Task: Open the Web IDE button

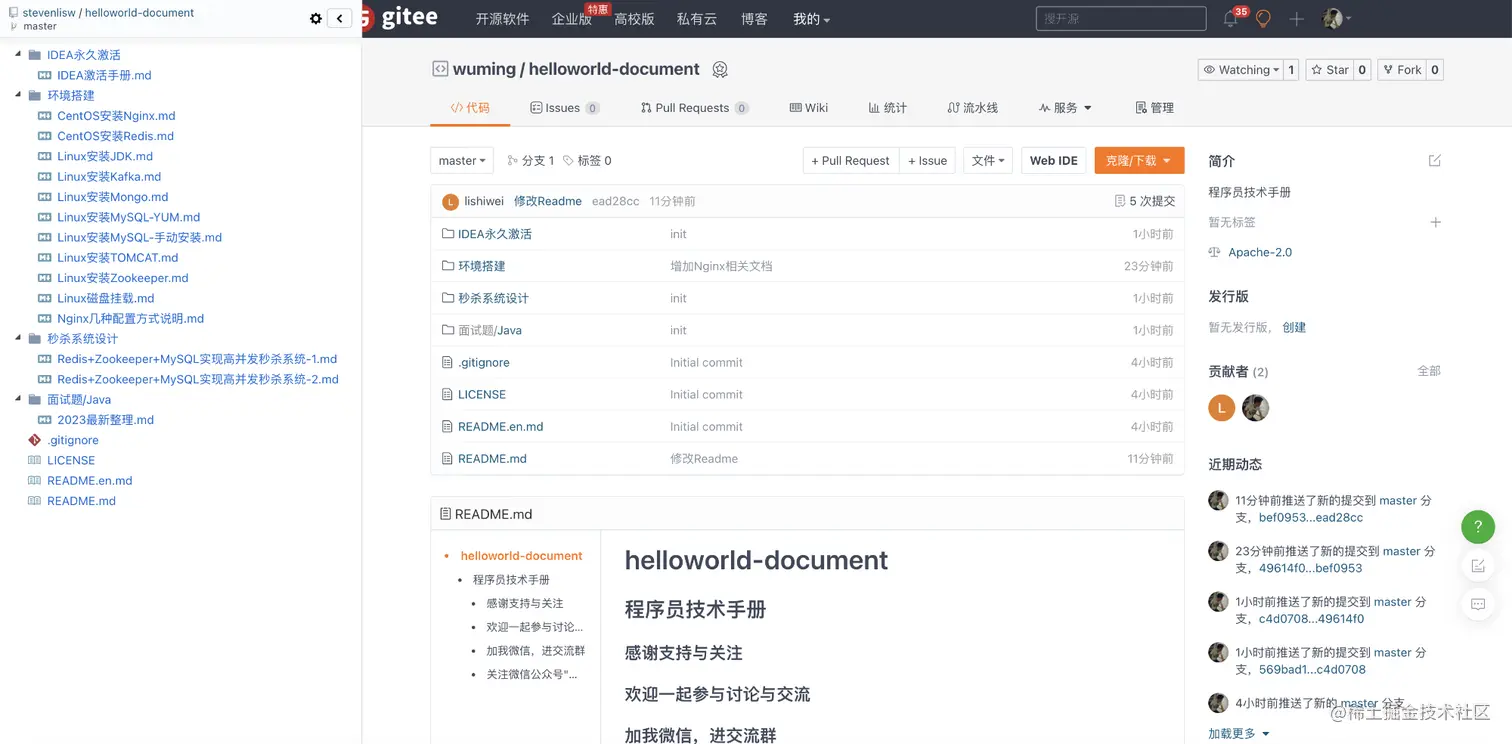Action: [1054, 160]
